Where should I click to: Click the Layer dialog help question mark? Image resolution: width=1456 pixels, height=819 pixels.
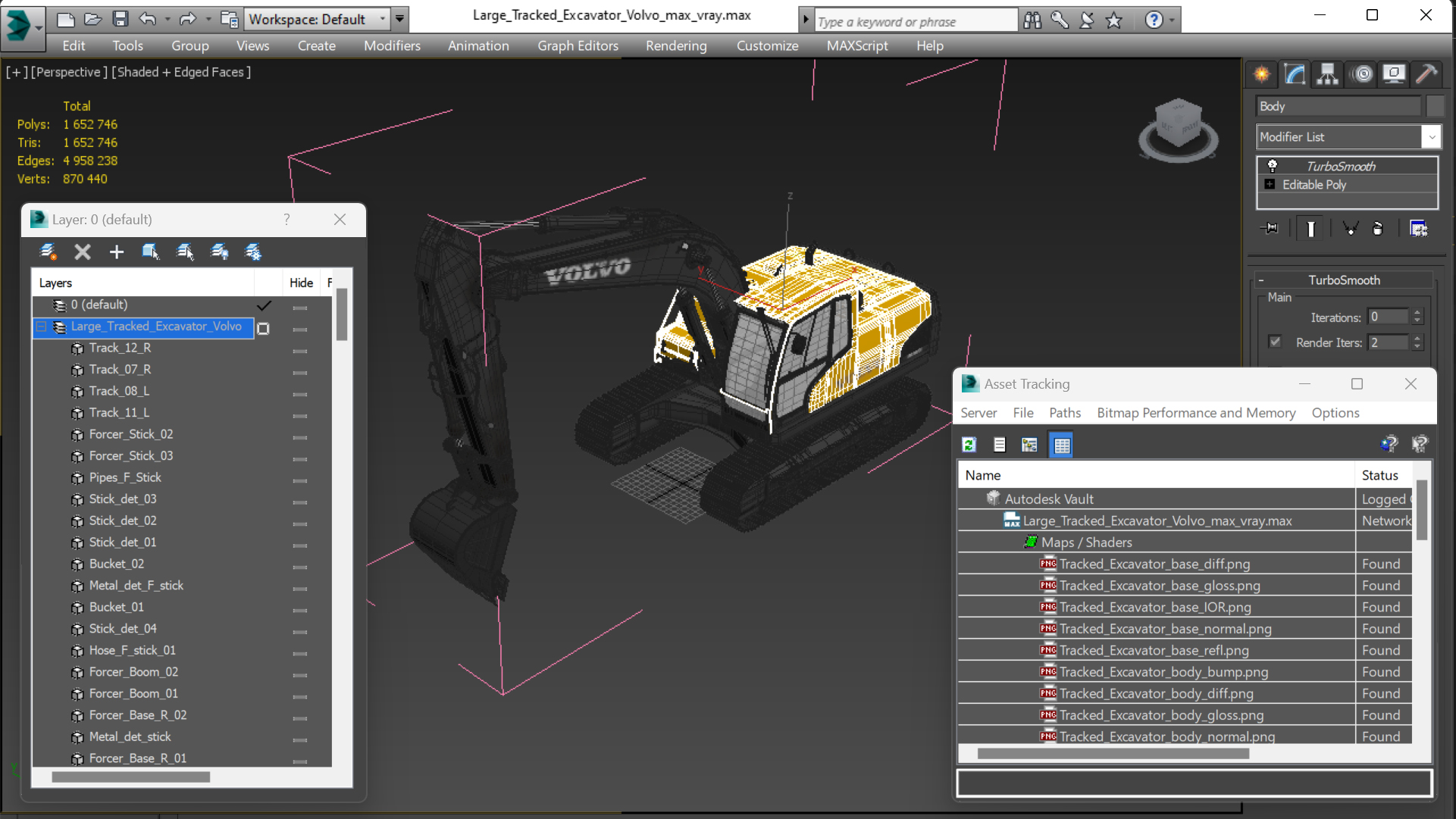(x=287, y=219)
